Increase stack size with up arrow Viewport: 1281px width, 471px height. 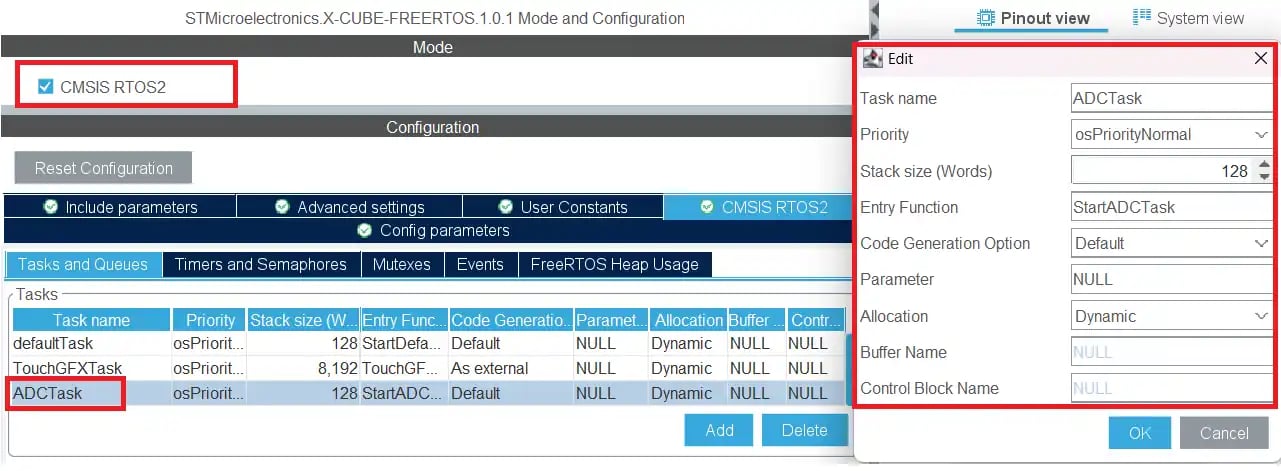click(1264, 164)
